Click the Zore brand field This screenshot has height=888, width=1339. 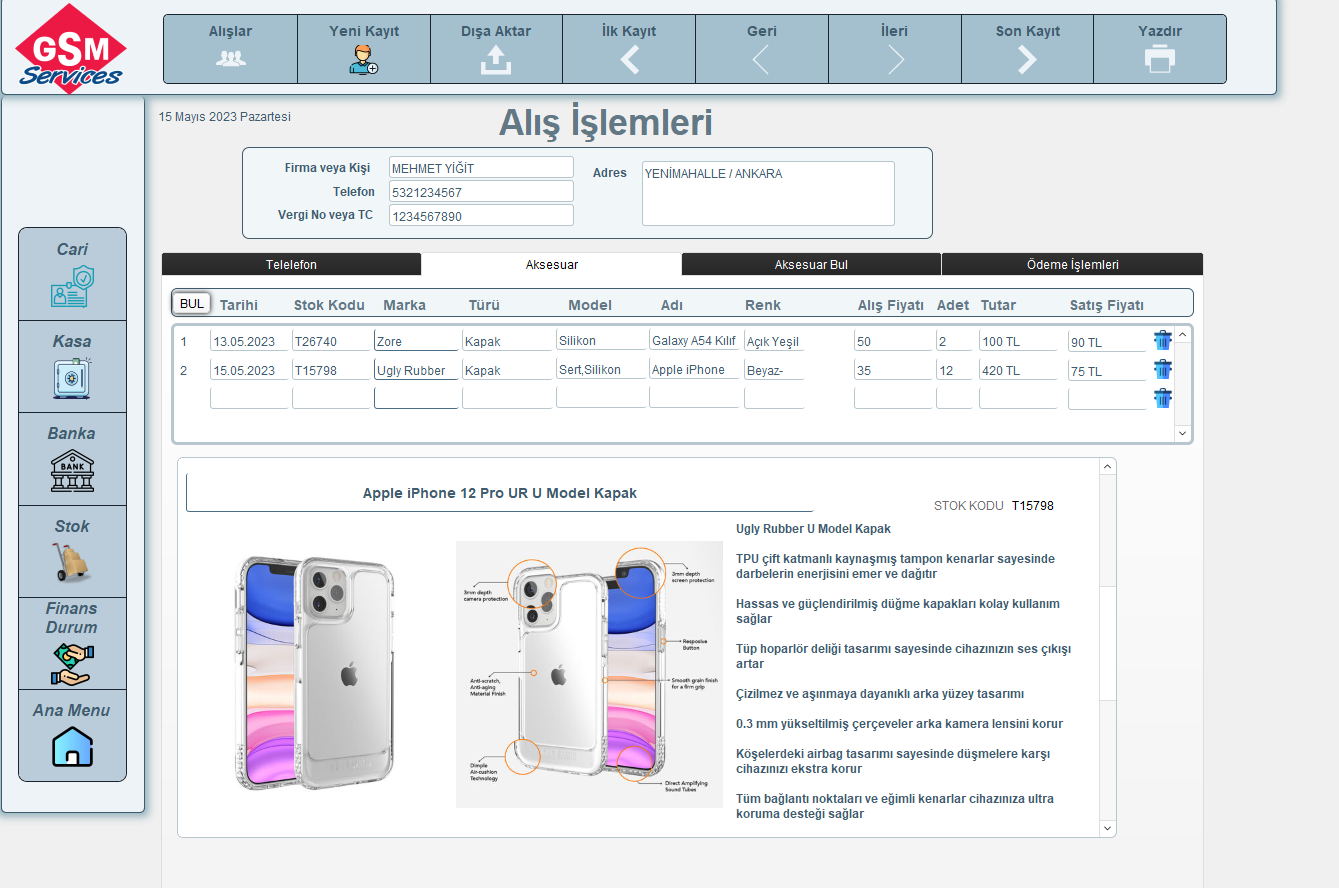(x=416, y=341)
